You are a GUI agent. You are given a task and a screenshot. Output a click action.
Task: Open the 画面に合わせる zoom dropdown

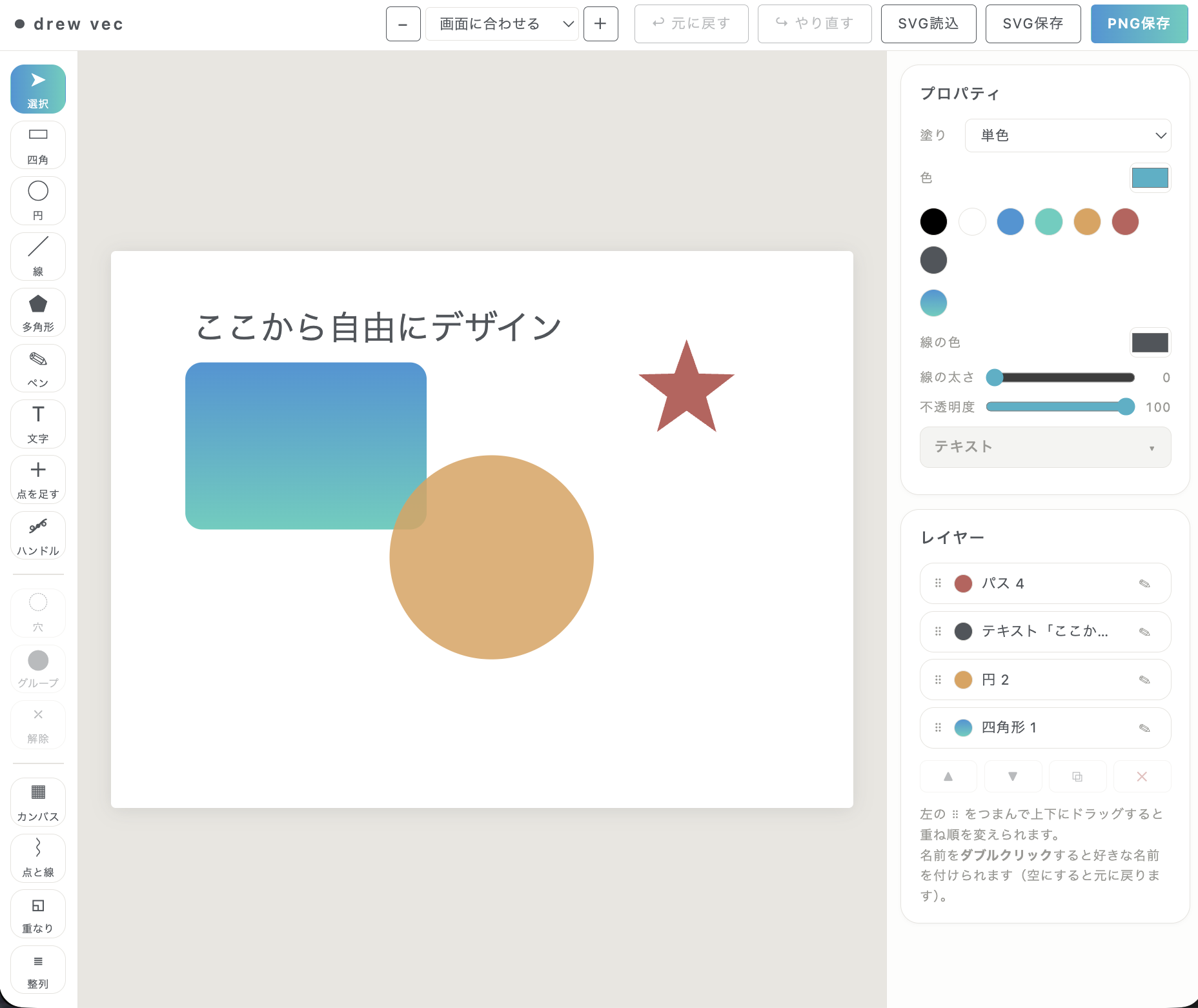[x=502, y=24]
